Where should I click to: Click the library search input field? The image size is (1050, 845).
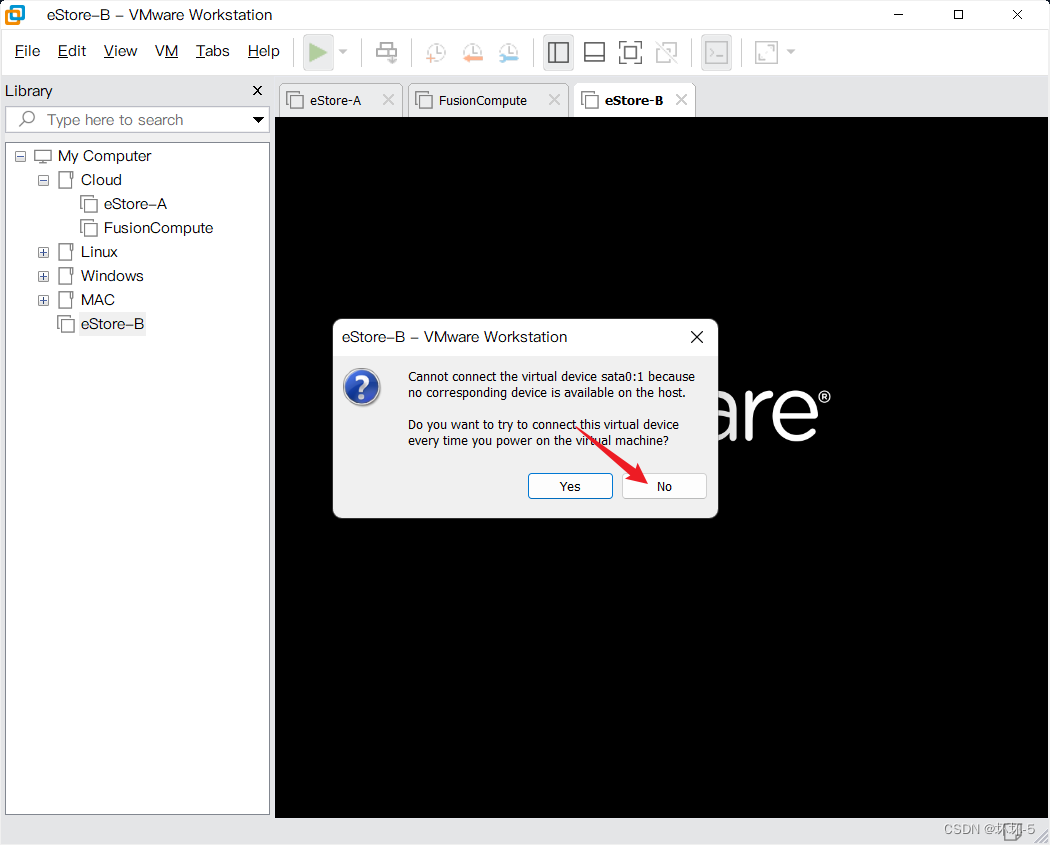[137, 120]
